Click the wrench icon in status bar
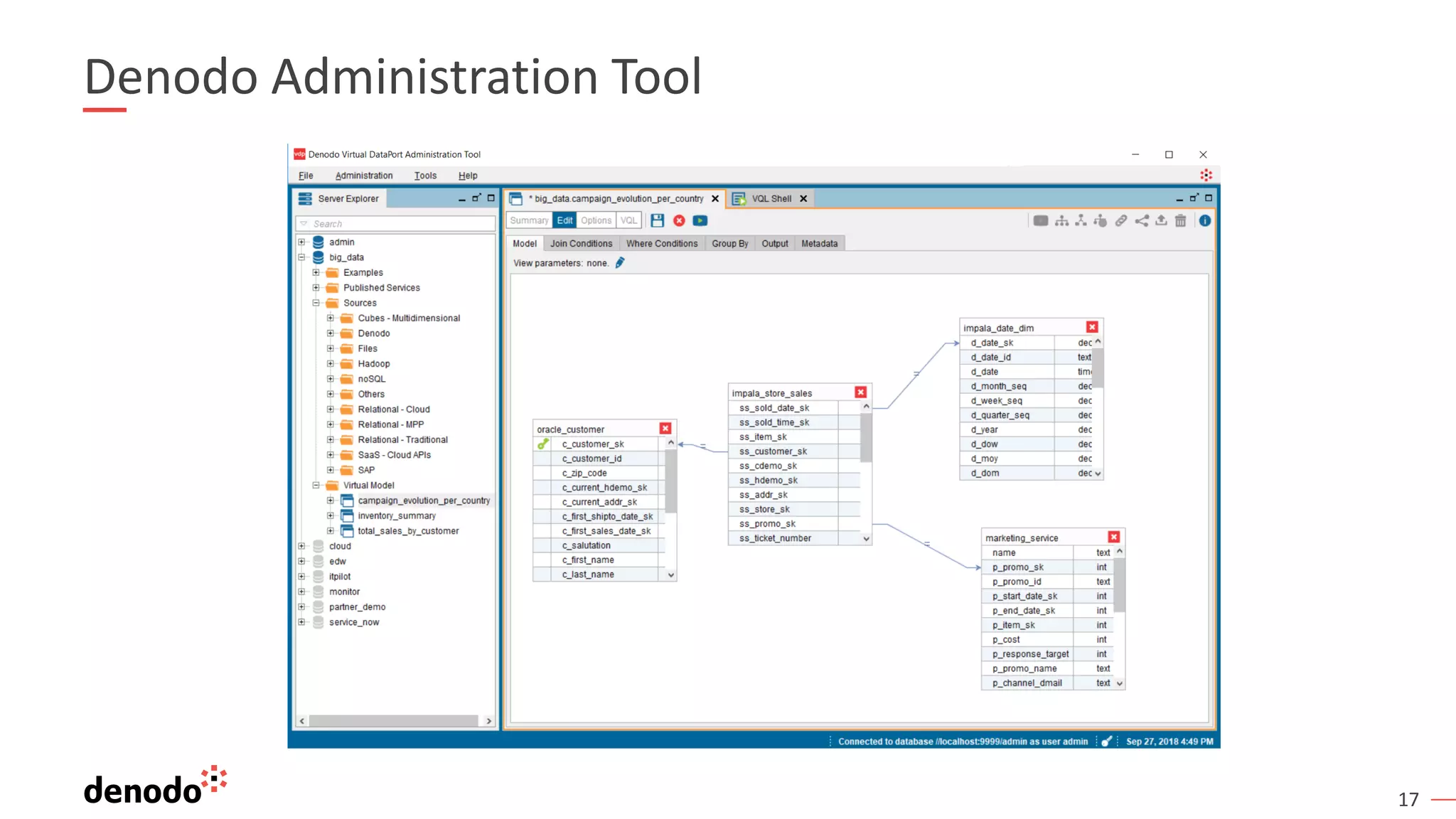This screenshot has height=819, width=1456. (x=1107, y=742)
